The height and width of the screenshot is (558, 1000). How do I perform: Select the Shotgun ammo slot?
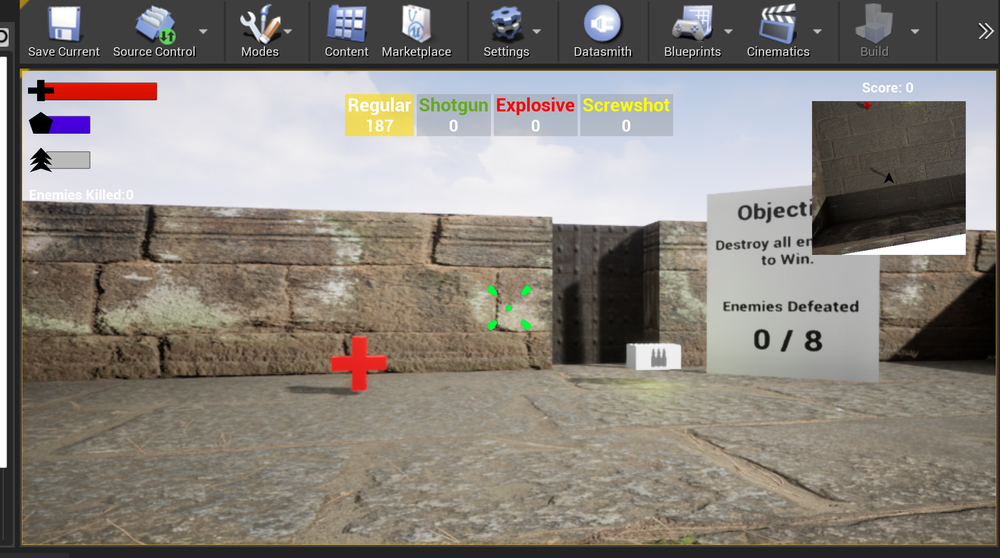pyautogui.click(x=453, y=115)
